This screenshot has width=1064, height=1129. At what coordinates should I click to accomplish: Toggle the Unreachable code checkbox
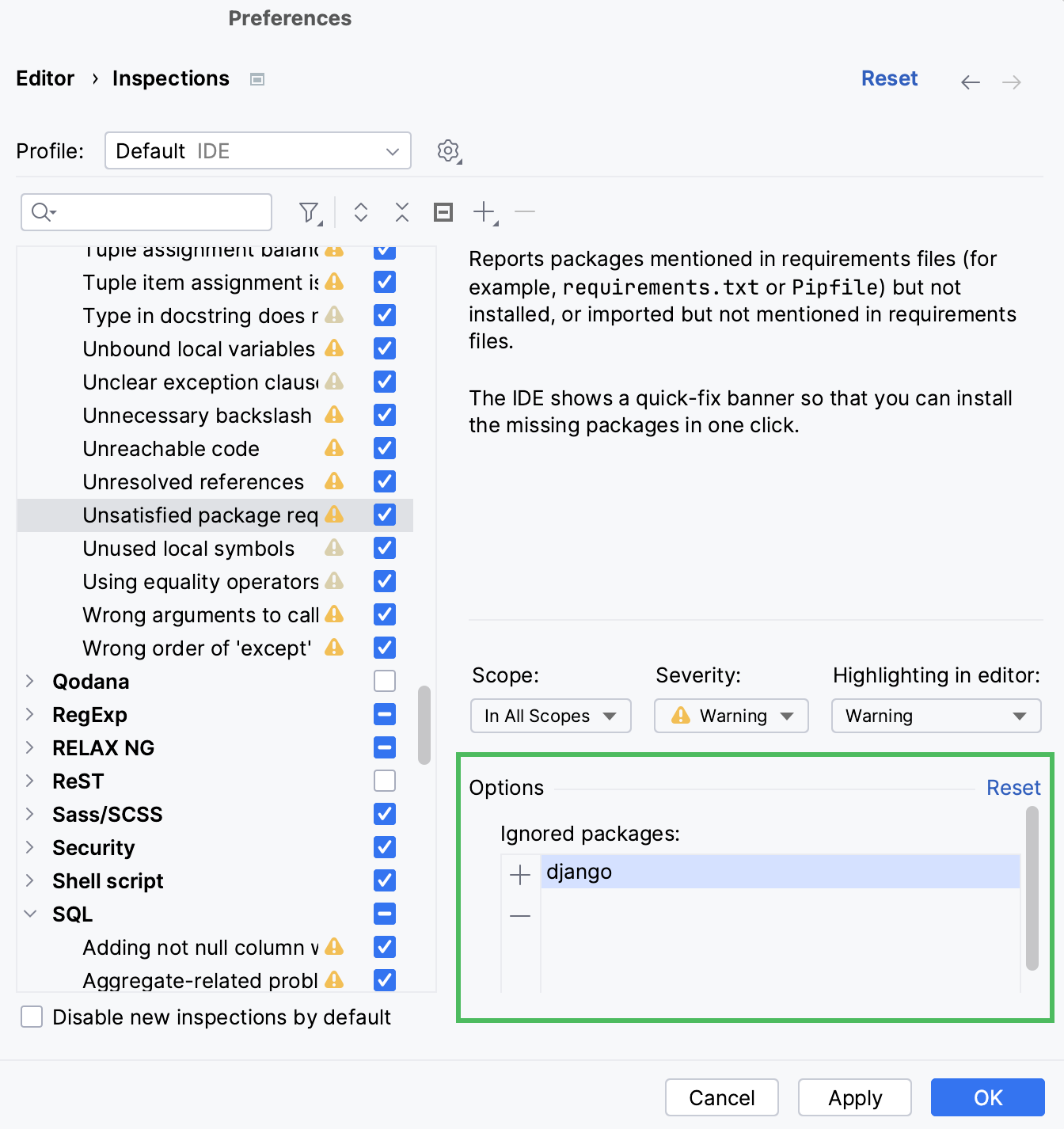tap(385, 448)
